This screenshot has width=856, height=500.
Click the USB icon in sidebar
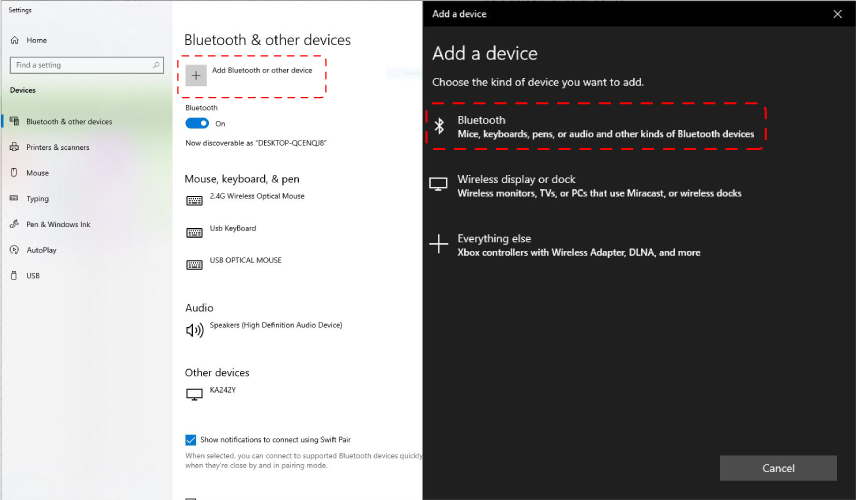pos(15,275)
